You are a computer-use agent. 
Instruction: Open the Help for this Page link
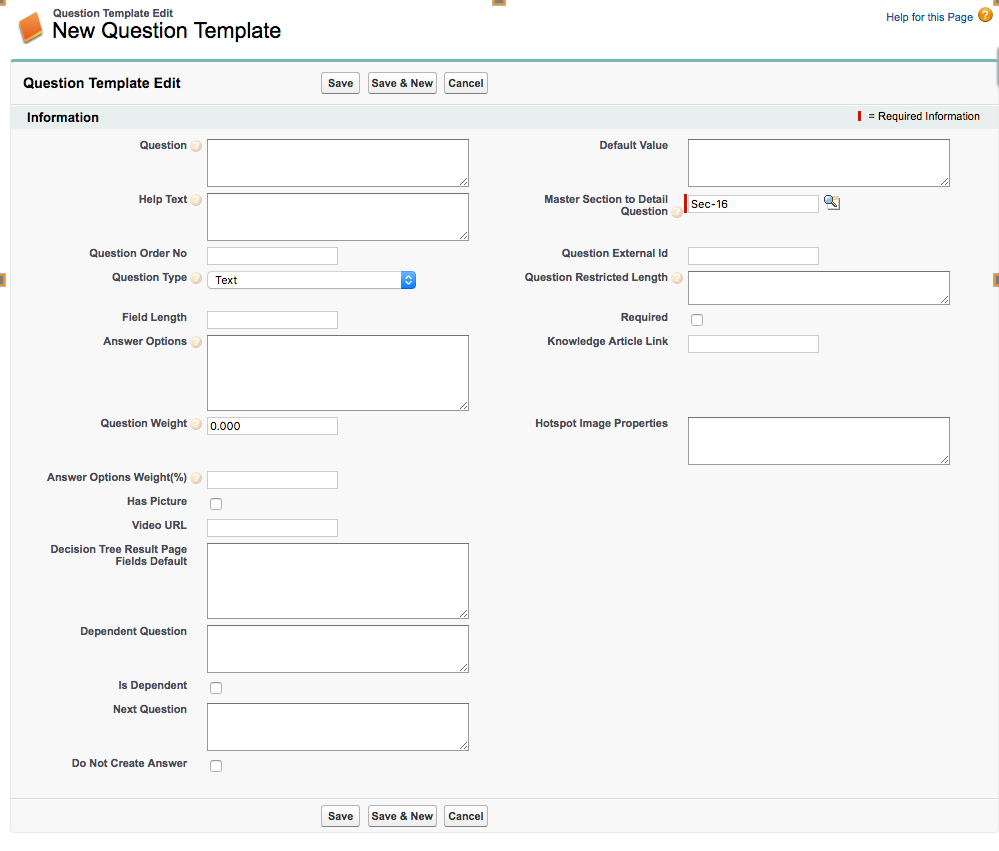(x=929, y=17)
